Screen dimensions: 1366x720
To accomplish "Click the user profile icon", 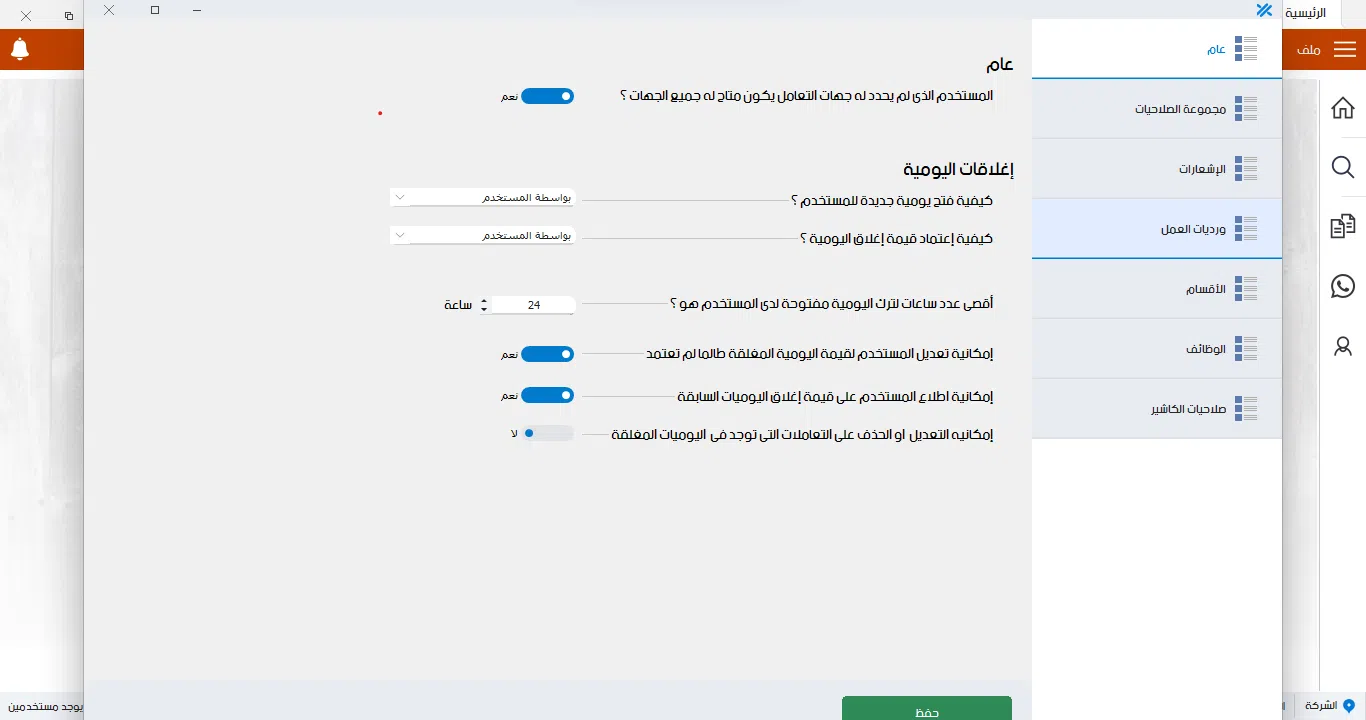I will (1343, 346).
